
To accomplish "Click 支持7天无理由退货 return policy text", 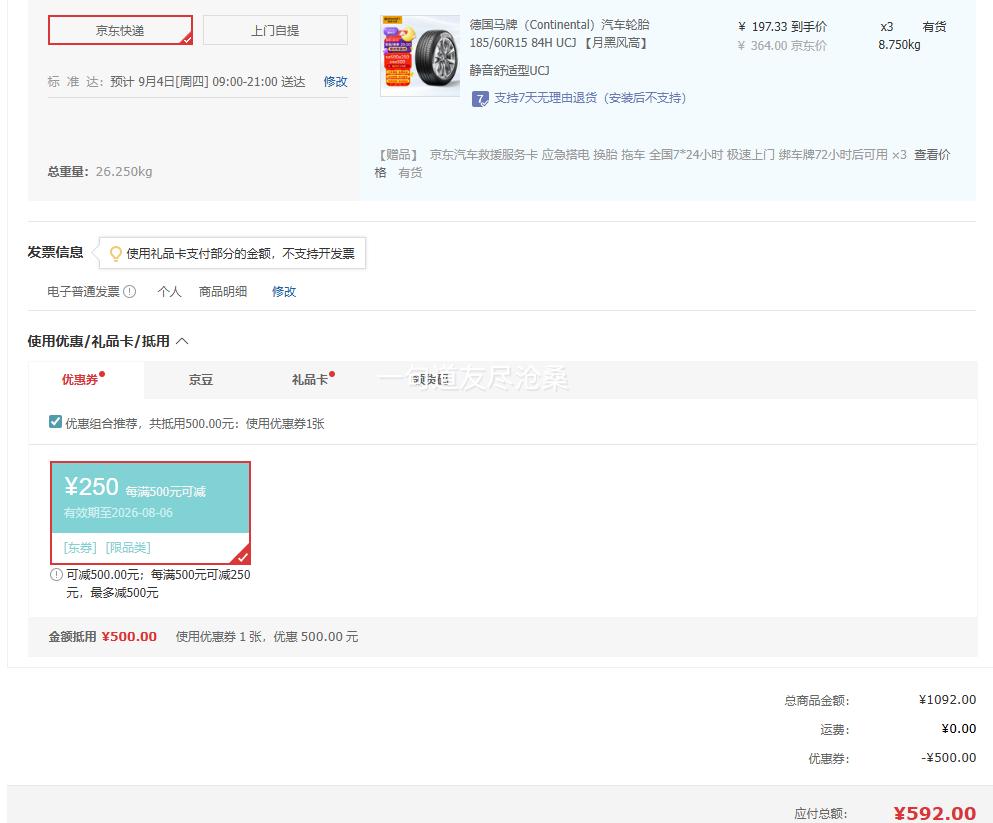I will click(590, 97).
